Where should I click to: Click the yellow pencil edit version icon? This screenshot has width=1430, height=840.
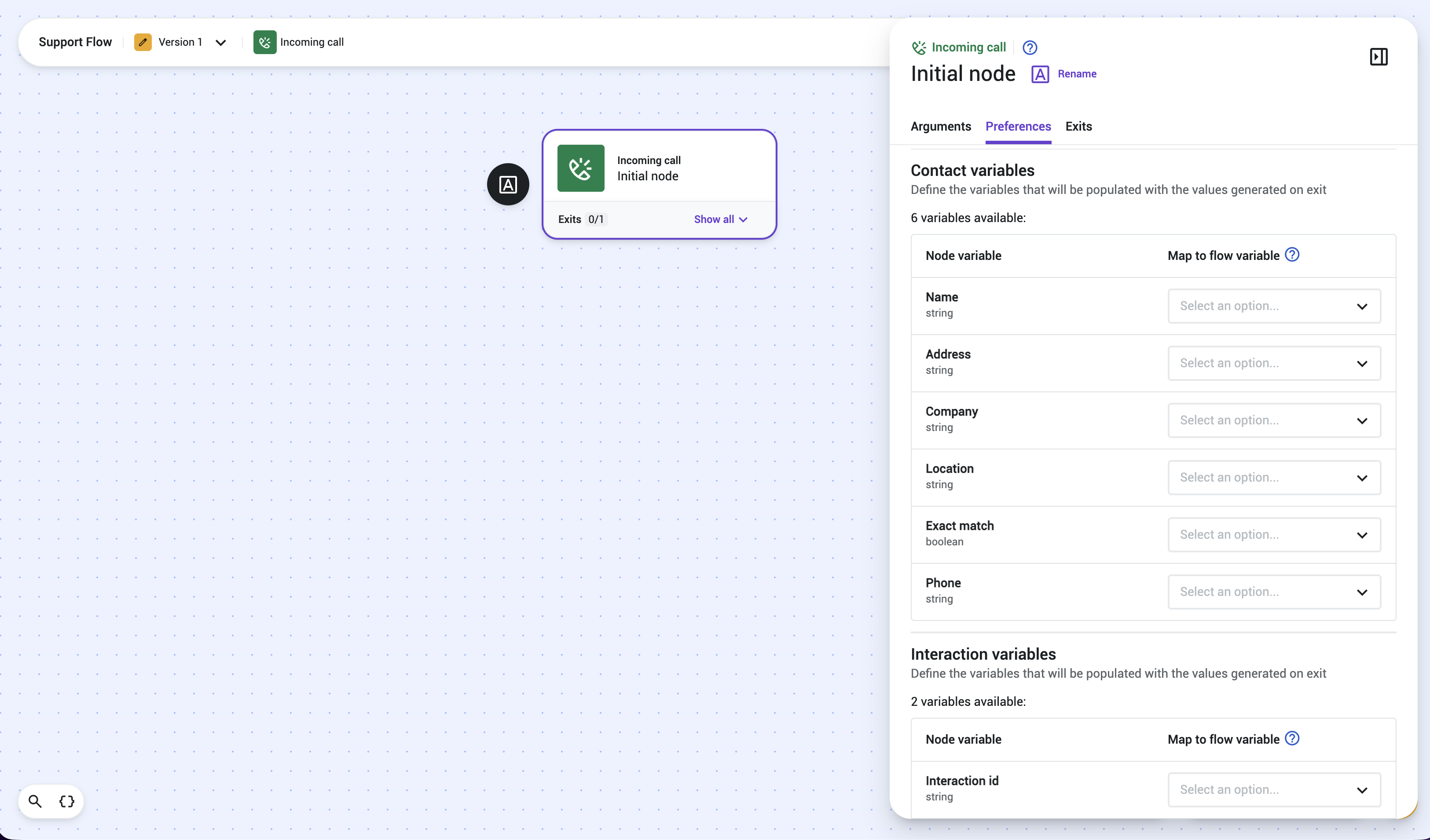tap(143, 42)
